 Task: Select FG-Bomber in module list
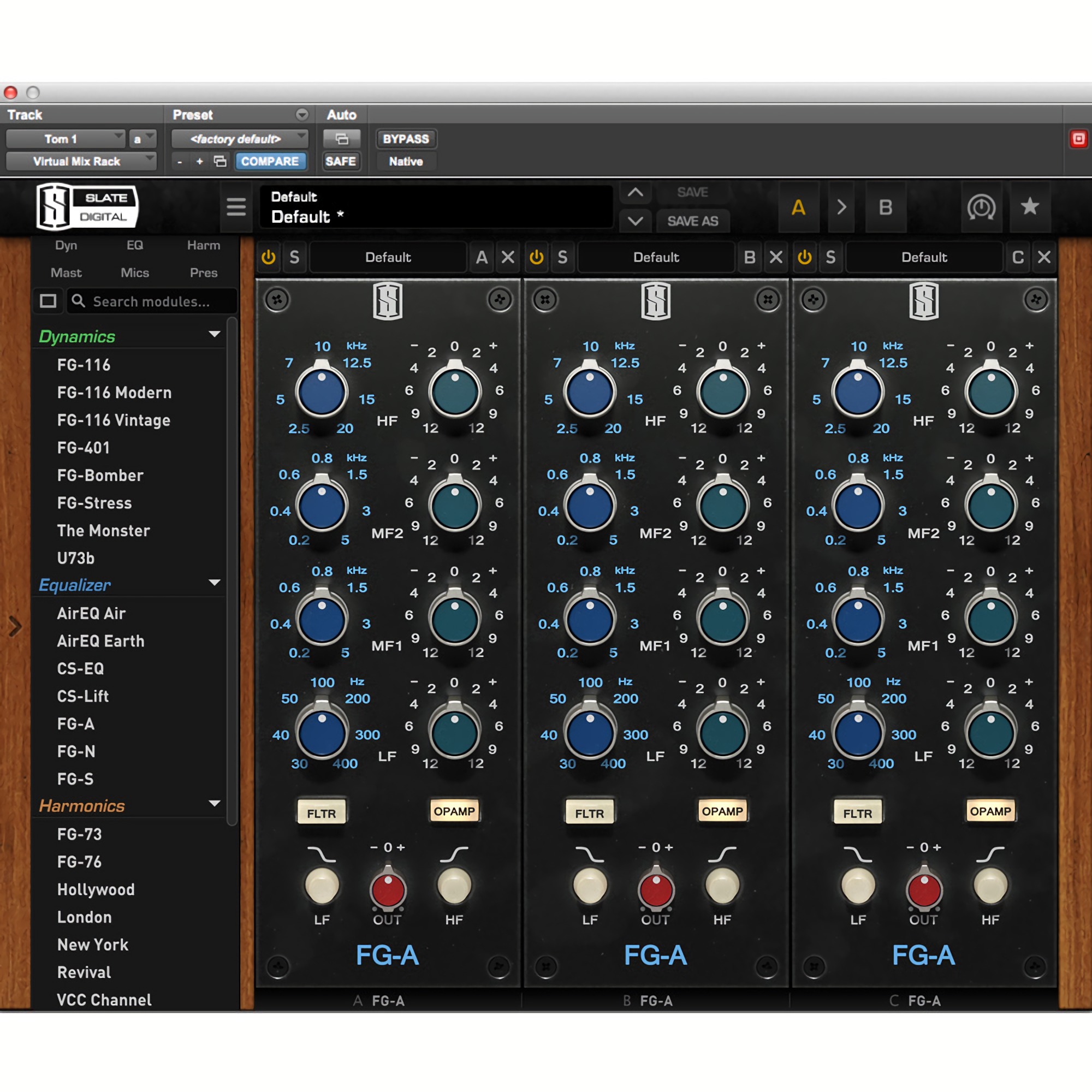coord(100,476)
